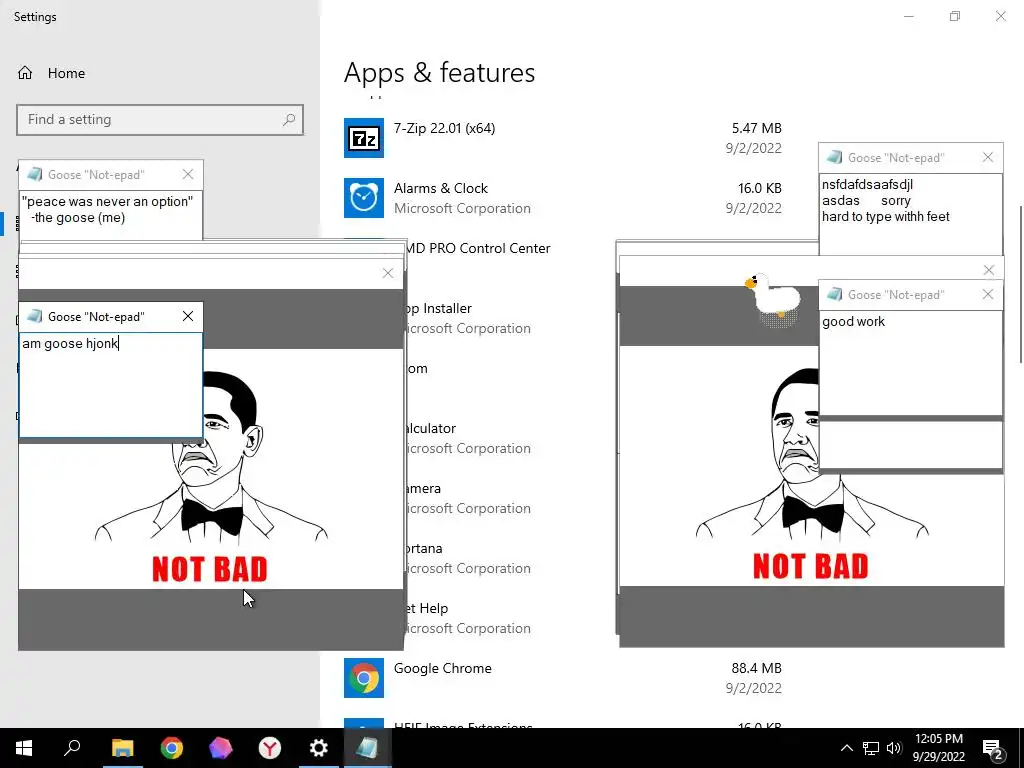
Task: Select the Google Chrome list entry name
Action: coord(443,668)
